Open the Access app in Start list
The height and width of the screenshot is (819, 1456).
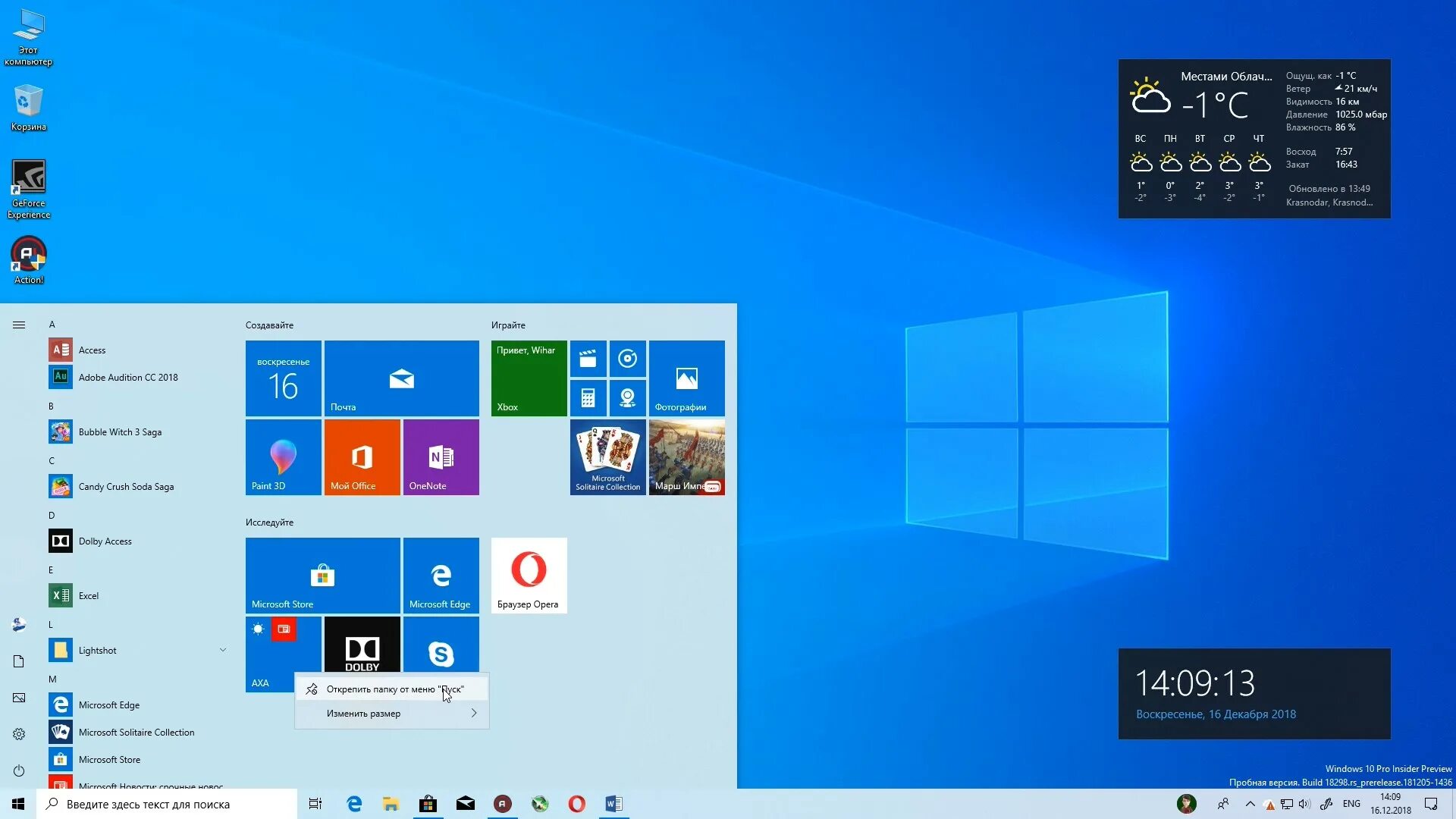136,350
